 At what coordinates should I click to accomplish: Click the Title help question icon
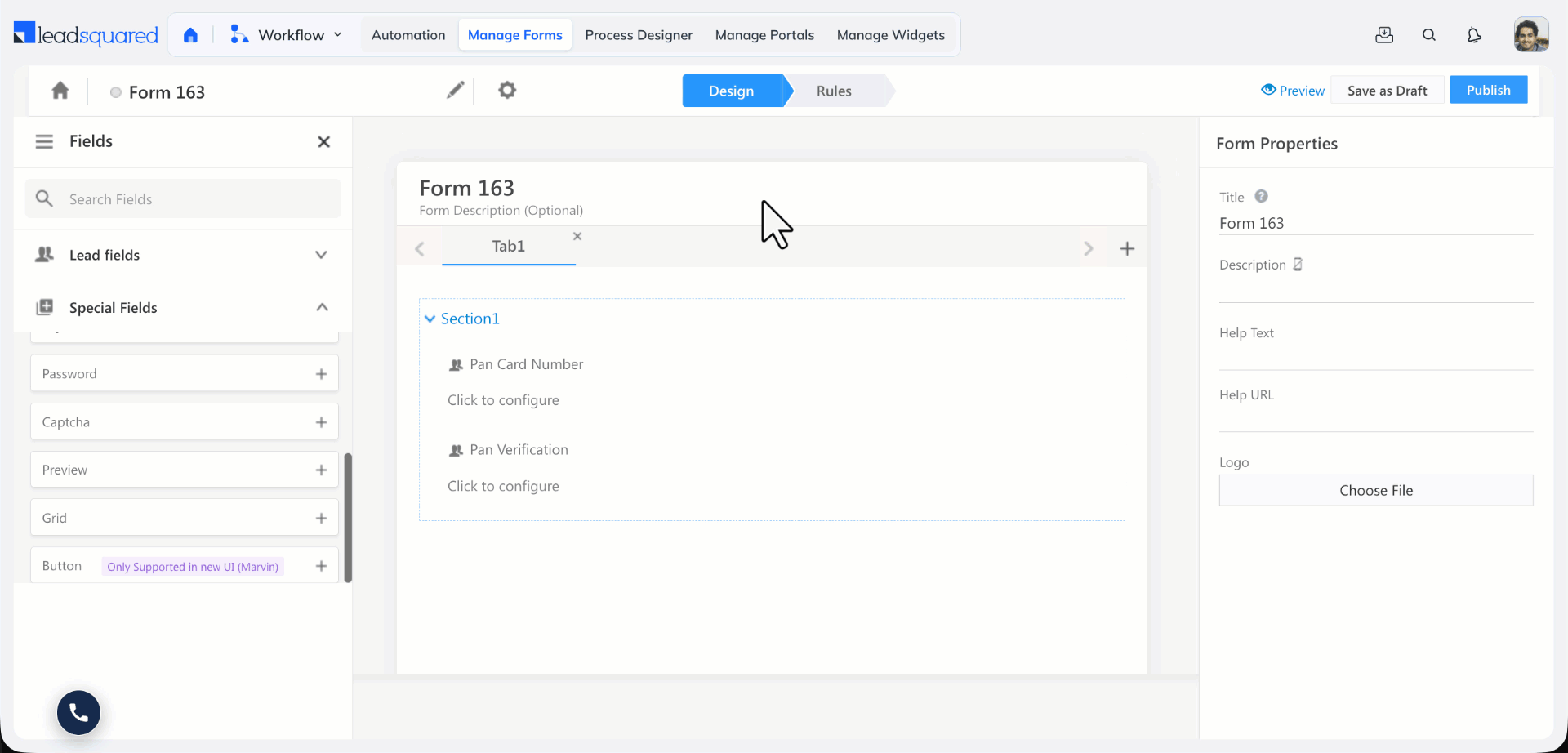pyautogui.click(x=1261, y=196)
